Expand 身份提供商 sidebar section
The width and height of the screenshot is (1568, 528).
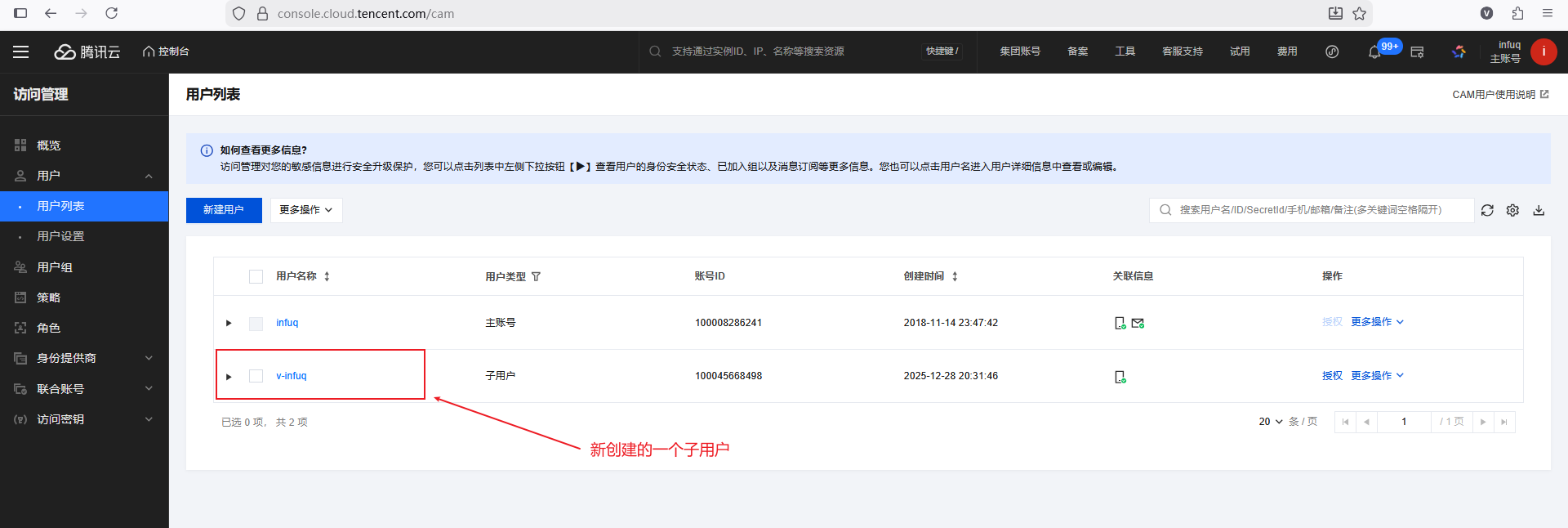[x=84, y=358]
